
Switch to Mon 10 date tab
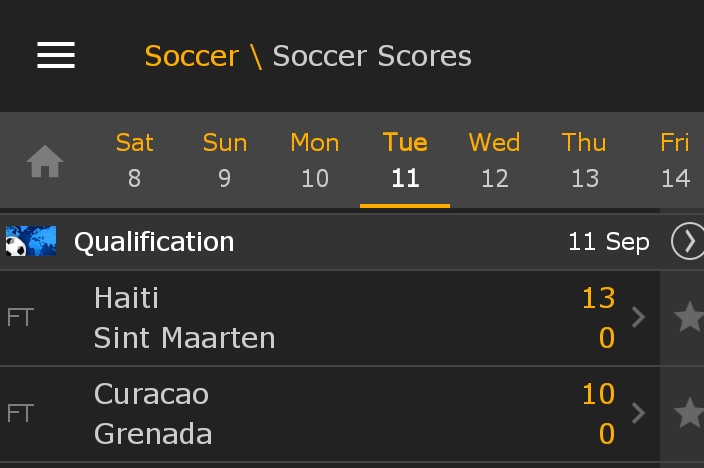(315, 160)
